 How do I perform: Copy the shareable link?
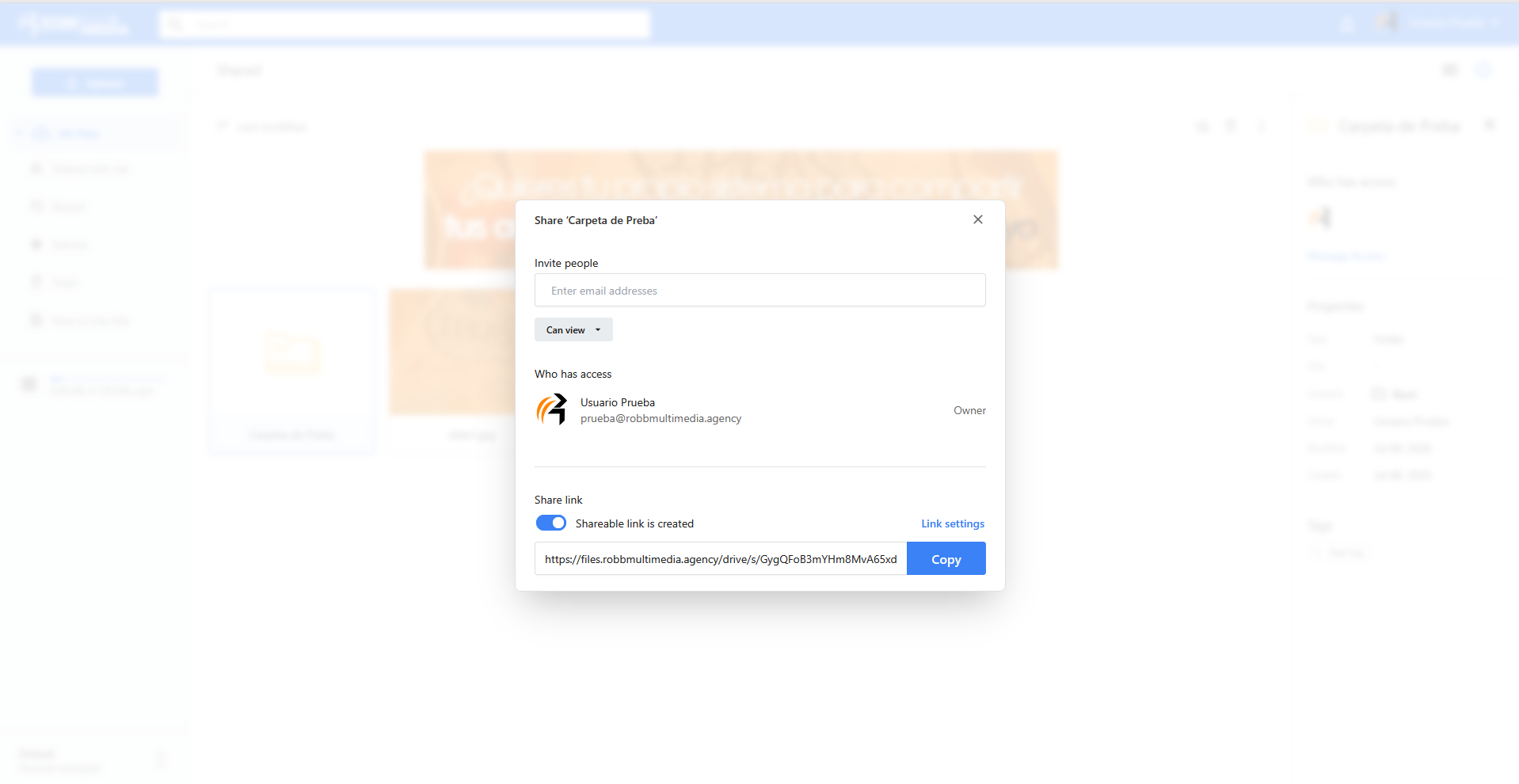point(946,558)
